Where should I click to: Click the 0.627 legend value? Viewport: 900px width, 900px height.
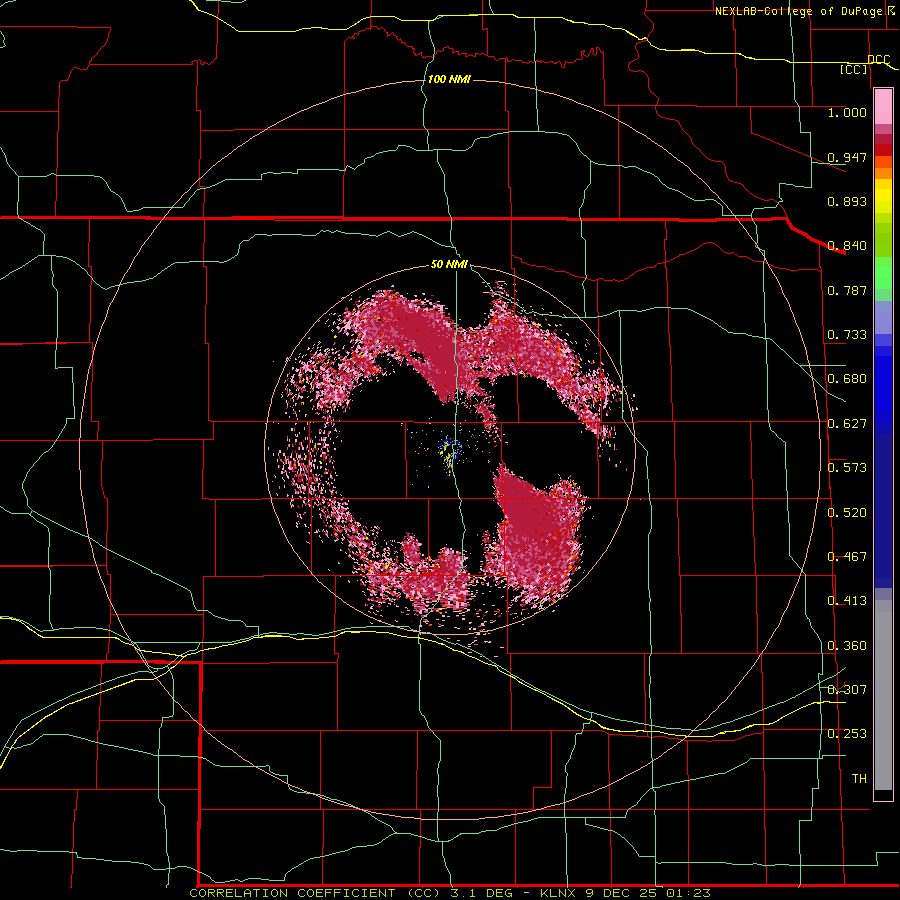coord(847,424)
